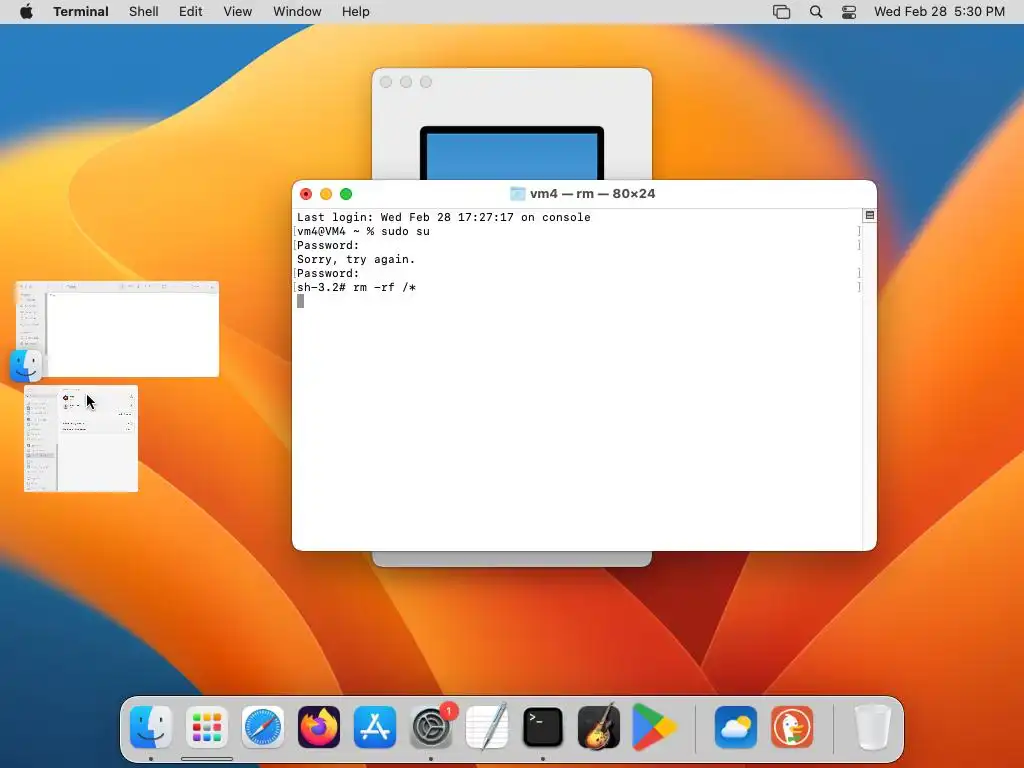The height and width of the screenshot is (768, 1024).
Task: Click the 'Last login' line in Terminal
Action: pos(443,217)
